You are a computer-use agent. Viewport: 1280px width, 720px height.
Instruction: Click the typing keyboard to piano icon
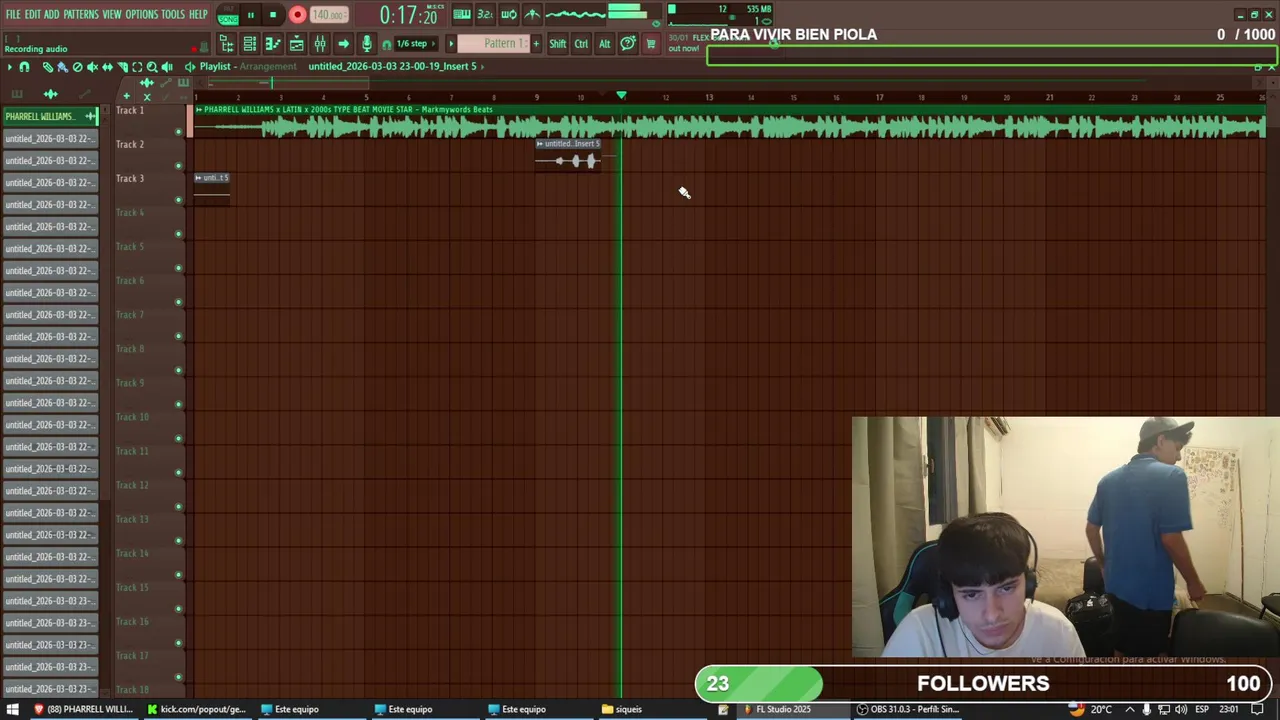coord(462,14)
